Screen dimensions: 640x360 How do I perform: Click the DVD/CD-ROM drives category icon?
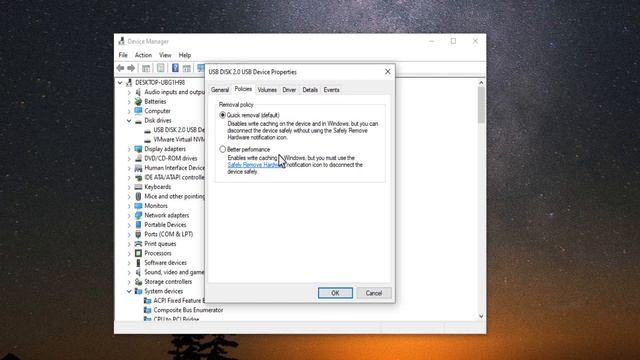coord(138,158)
